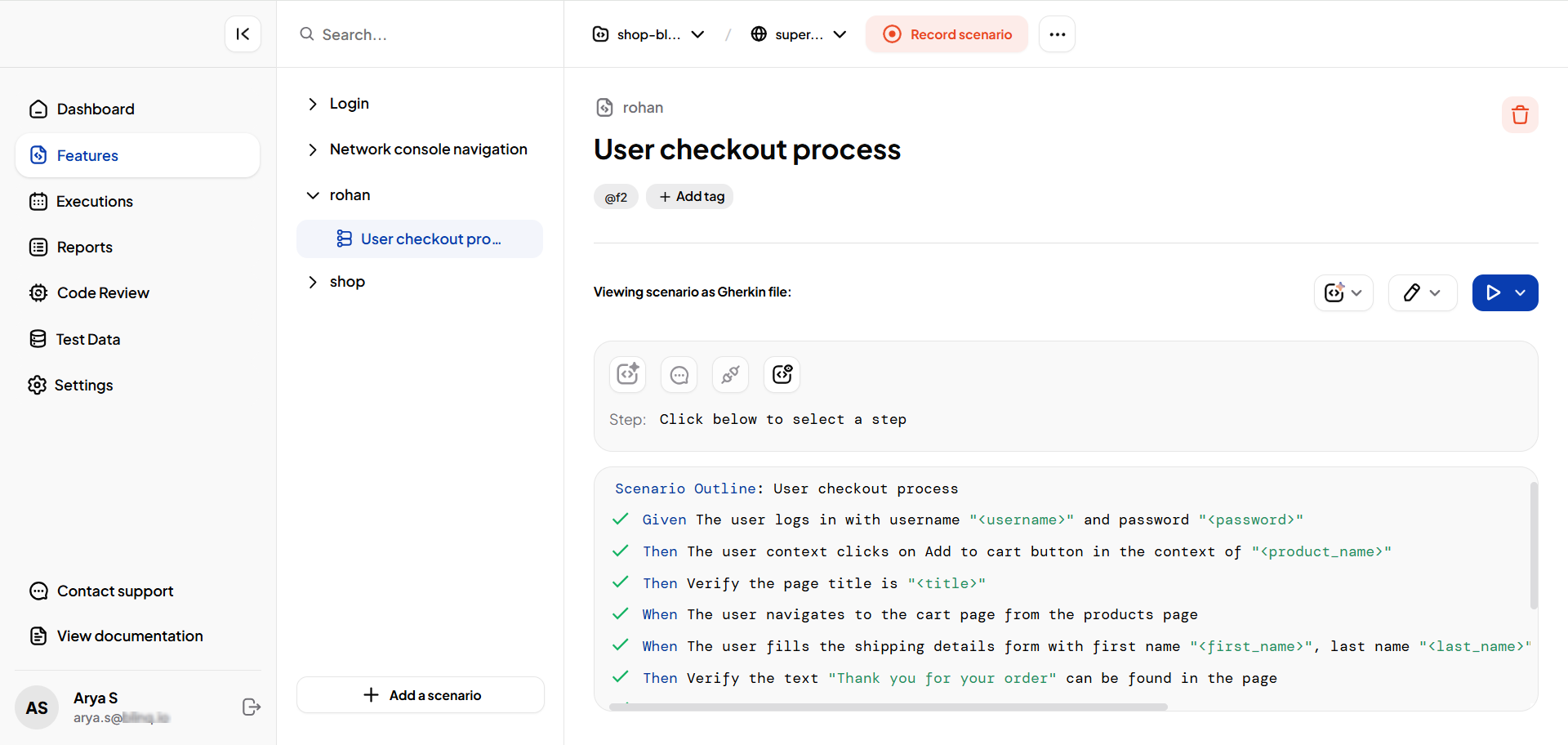Click the logout icon next to Arya S
The width and height of the screenshot is (1568, 745).
[252, 707]
